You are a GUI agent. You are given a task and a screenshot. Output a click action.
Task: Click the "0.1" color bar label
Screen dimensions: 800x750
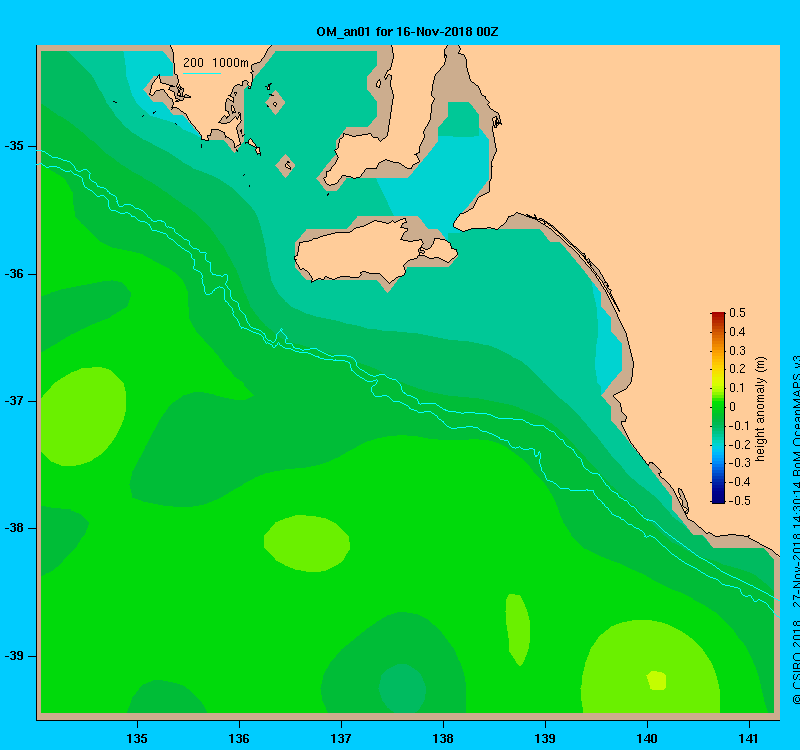click(737, 388)
